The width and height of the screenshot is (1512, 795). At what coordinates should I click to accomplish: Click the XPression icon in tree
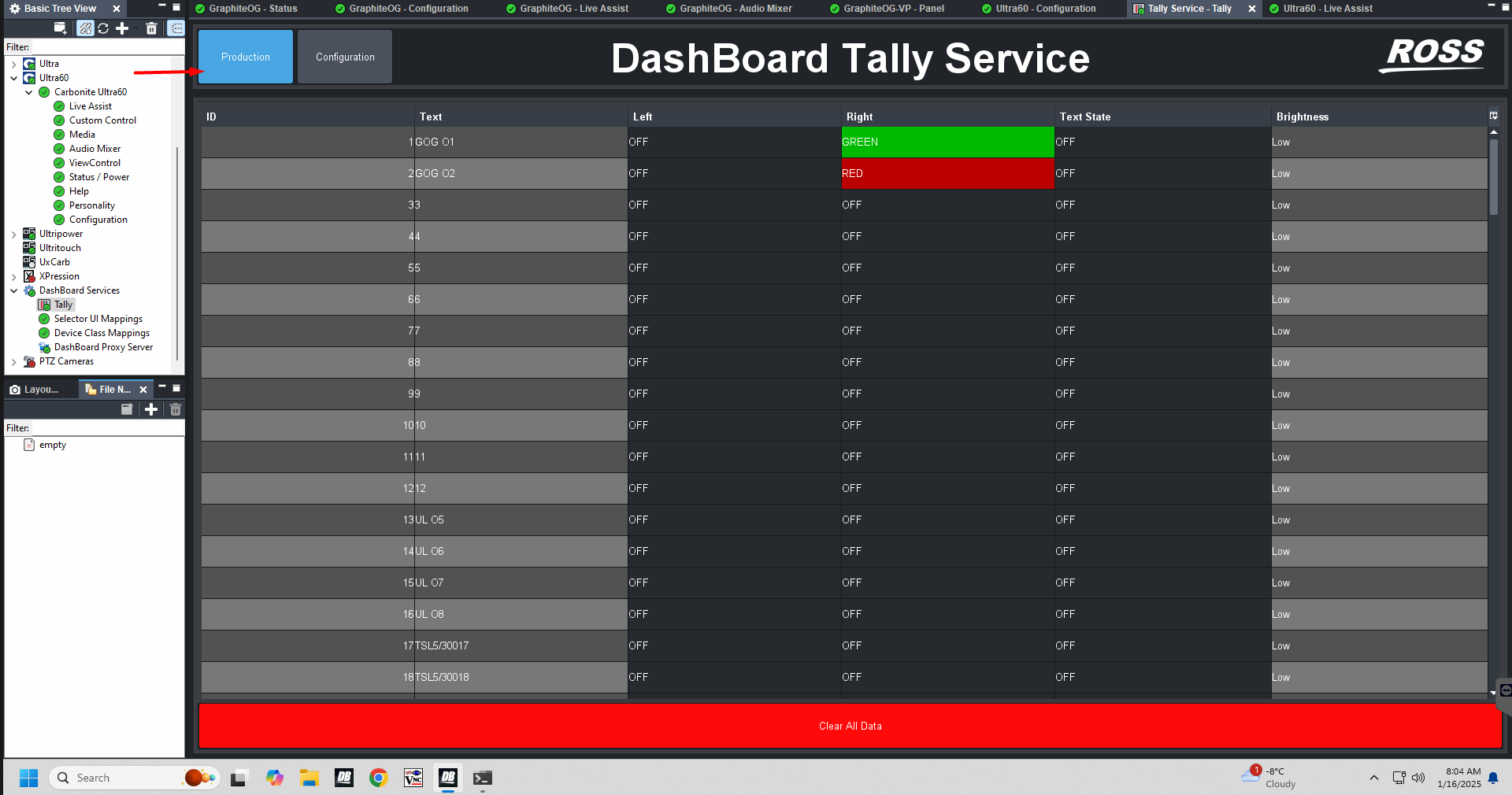29,276
